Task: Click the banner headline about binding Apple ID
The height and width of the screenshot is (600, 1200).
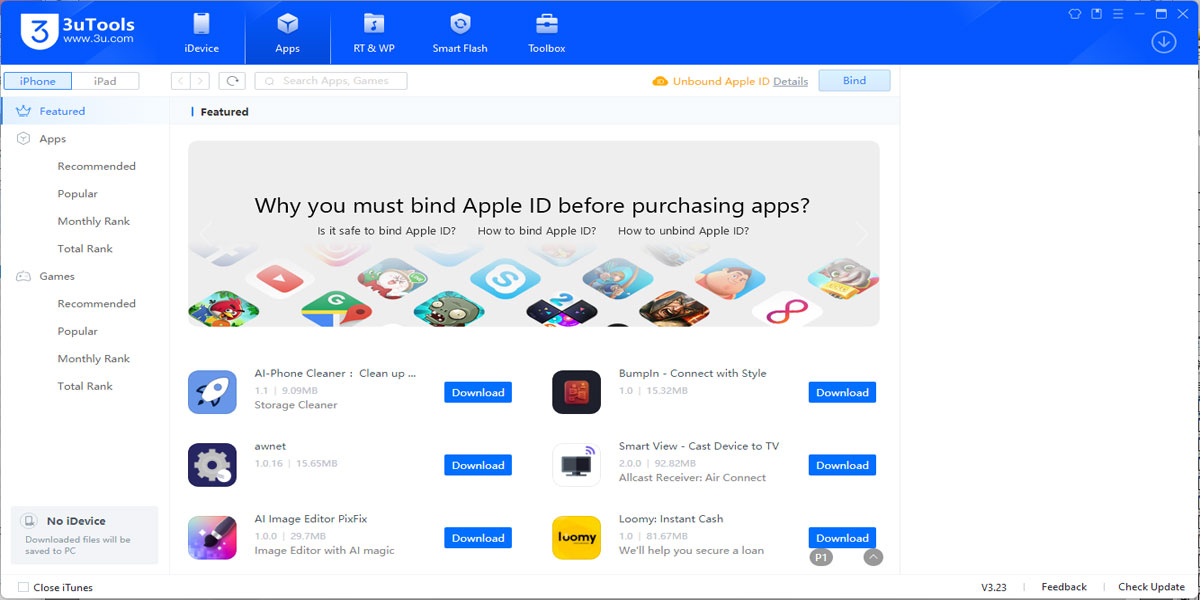Action: click(532, 205)
